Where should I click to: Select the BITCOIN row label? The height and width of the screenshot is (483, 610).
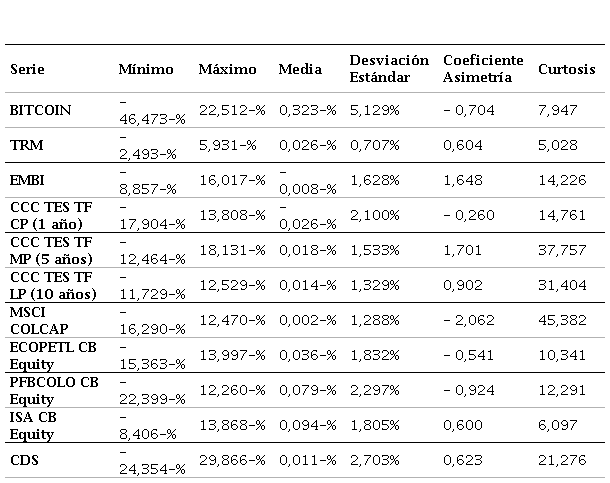[40, 110]
